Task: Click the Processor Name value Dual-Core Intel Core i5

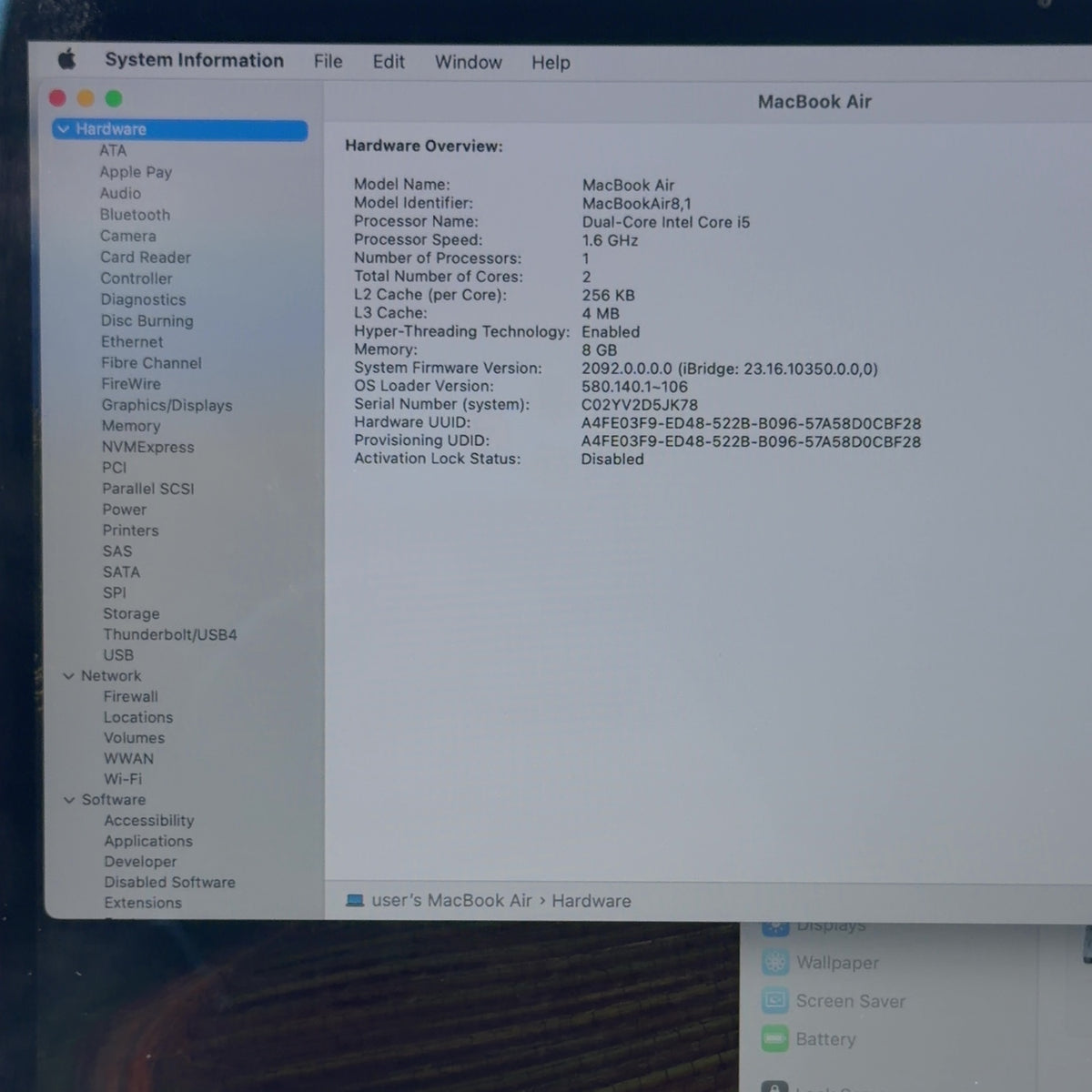Action: (x=666, y=222)
